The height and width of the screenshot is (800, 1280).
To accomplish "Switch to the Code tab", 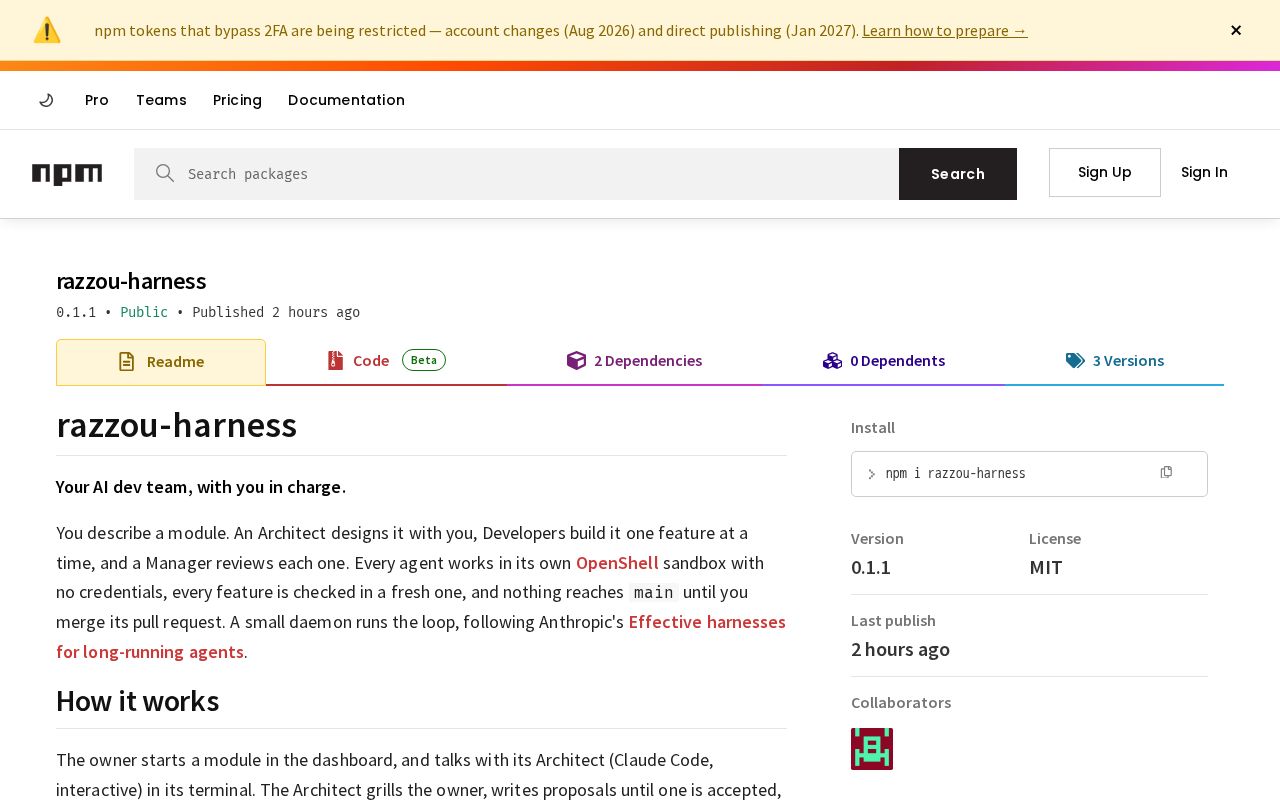I will pyautogui.click(x=386, y=361).
